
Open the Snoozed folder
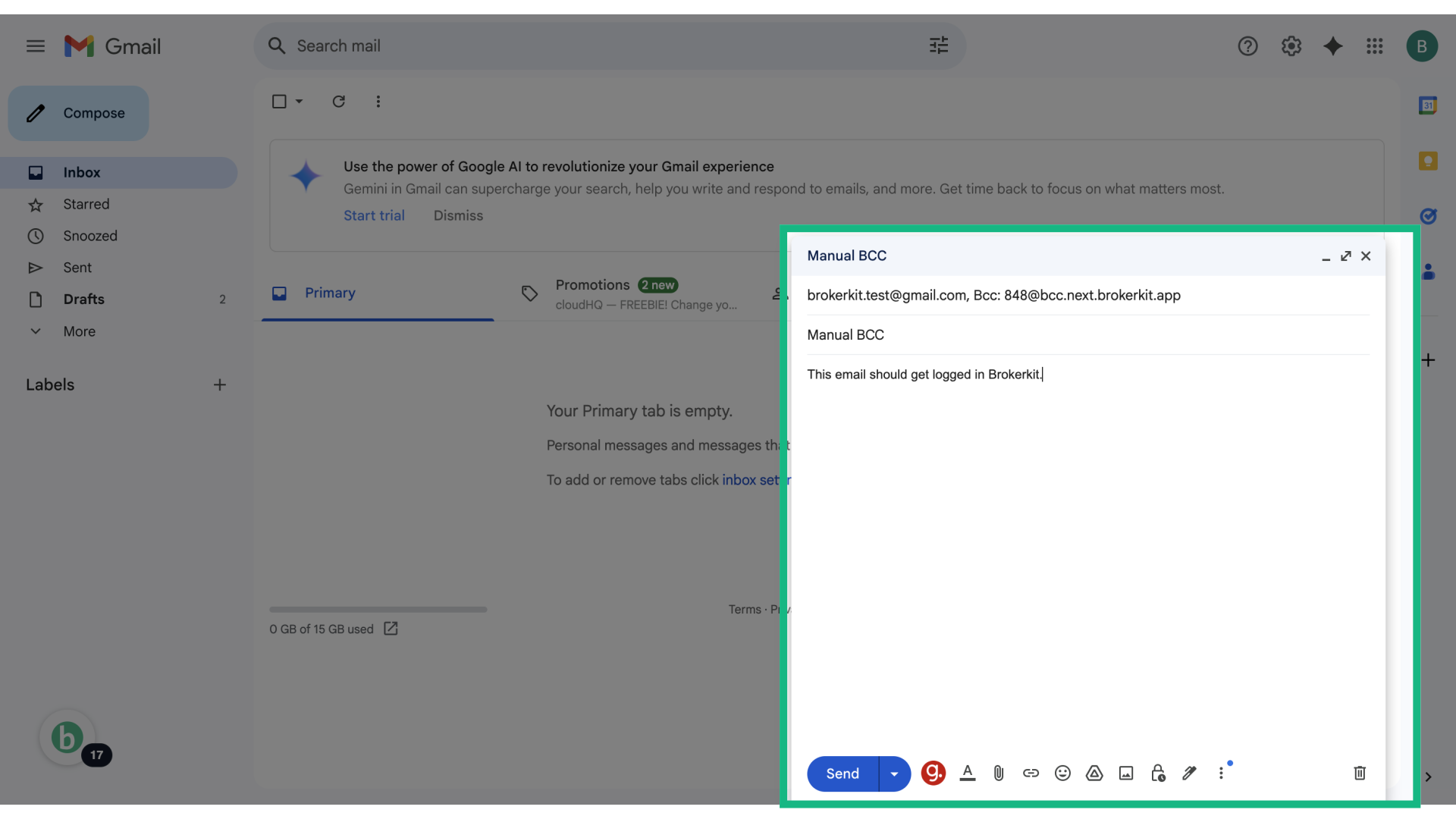point(118,236)
